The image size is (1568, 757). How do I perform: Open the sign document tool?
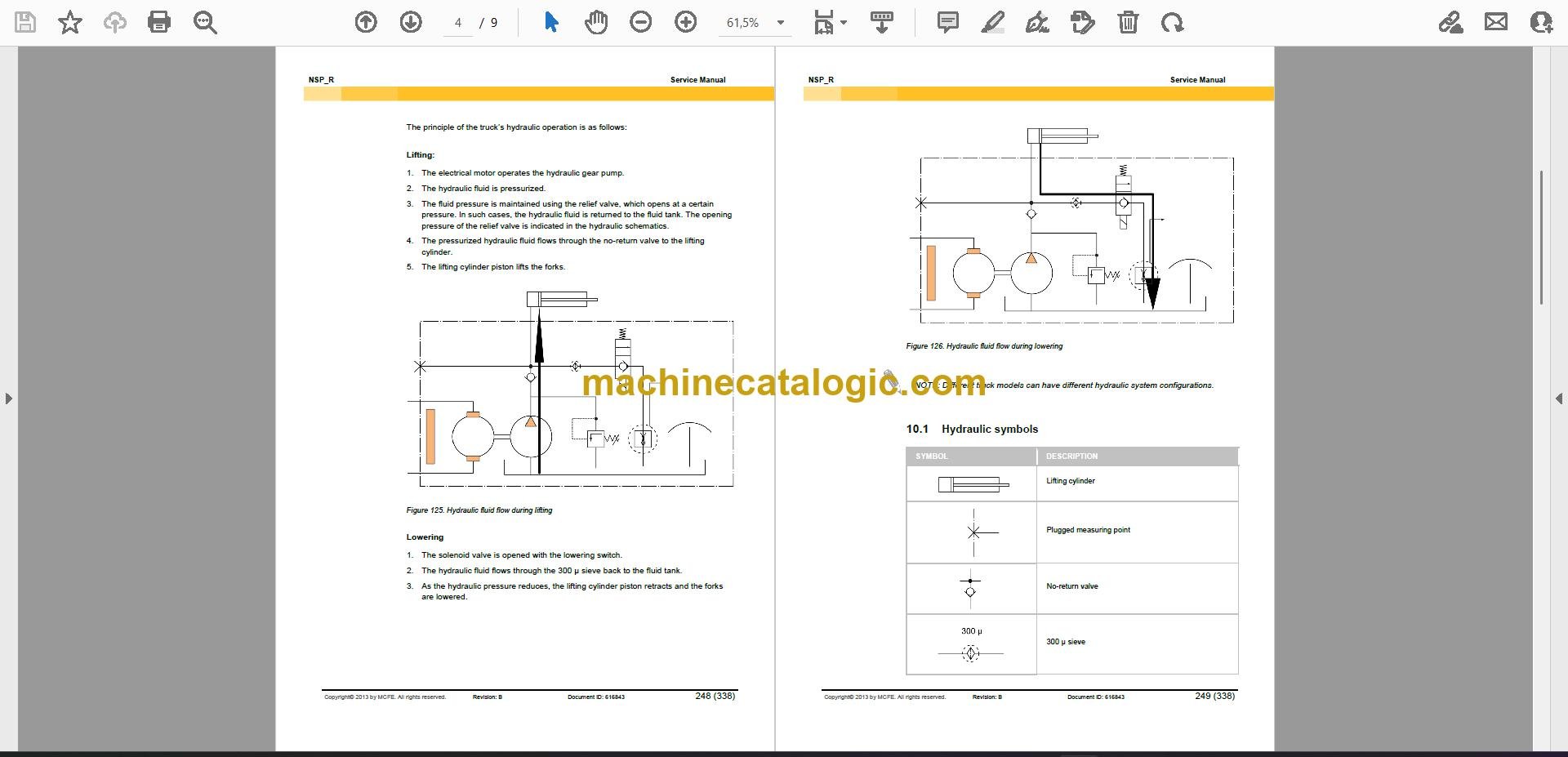point(1037,22)
